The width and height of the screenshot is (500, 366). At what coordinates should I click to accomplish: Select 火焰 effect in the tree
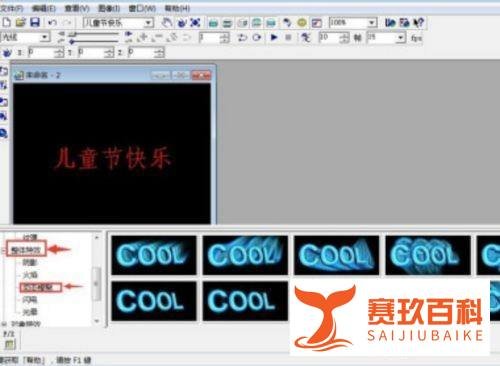(x=30, y=275)
